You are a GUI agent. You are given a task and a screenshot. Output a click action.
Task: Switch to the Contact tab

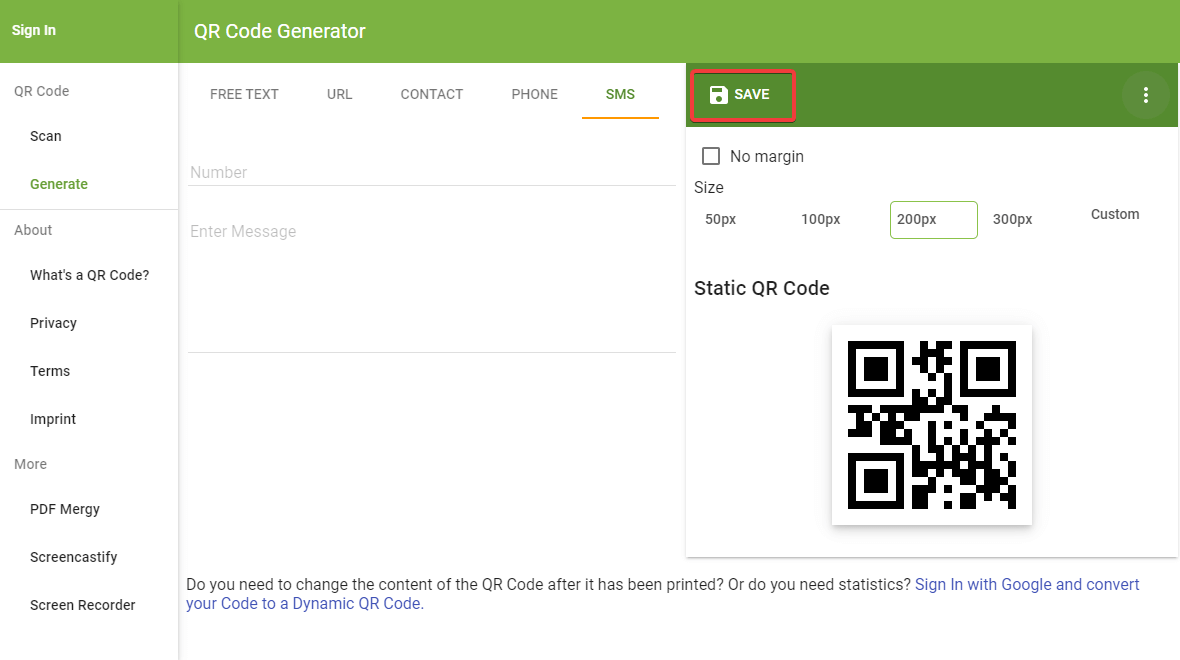tap(431, 94)
